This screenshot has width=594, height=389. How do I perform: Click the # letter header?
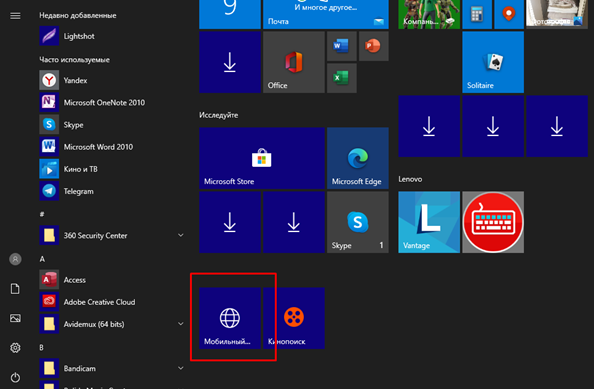pyautogui.click(x=42, y=214)
